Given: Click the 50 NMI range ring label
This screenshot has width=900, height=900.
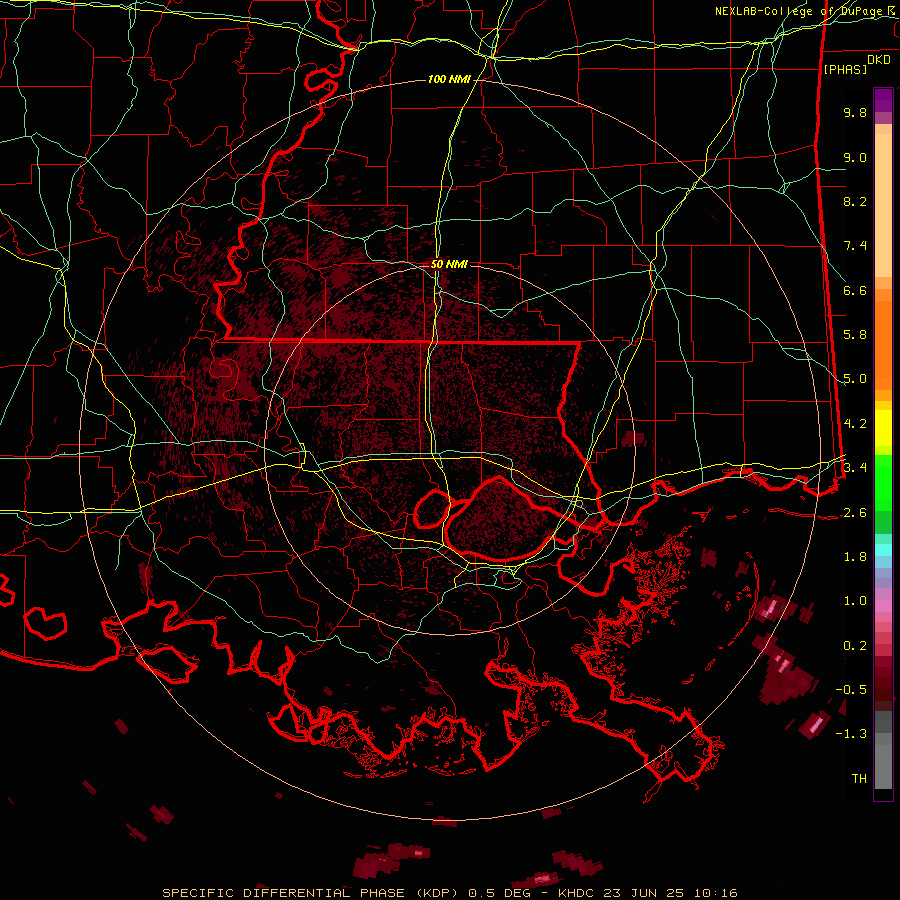Looking at the screenshot, I should pos(449,264).
